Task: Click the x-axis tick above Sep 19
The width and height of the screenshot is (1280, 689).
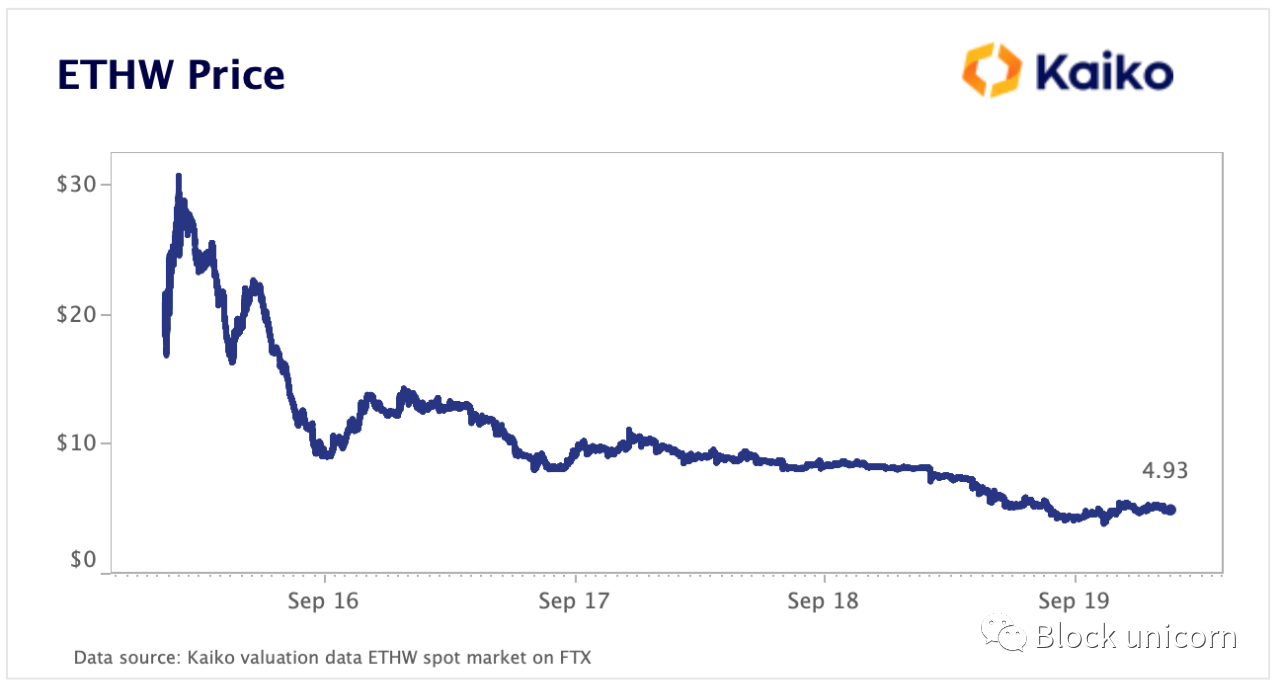Action: point(1075,577)
